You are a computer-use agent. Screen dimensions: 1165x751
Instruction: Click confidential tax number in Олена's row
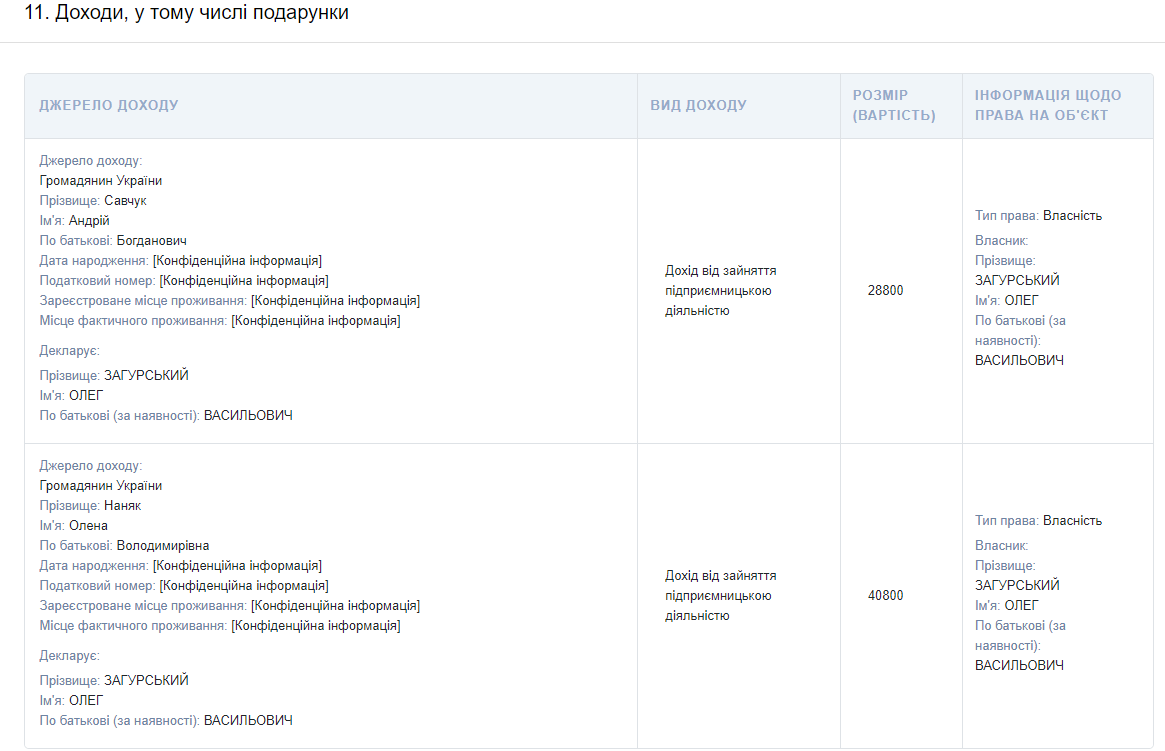click(243, 586)
